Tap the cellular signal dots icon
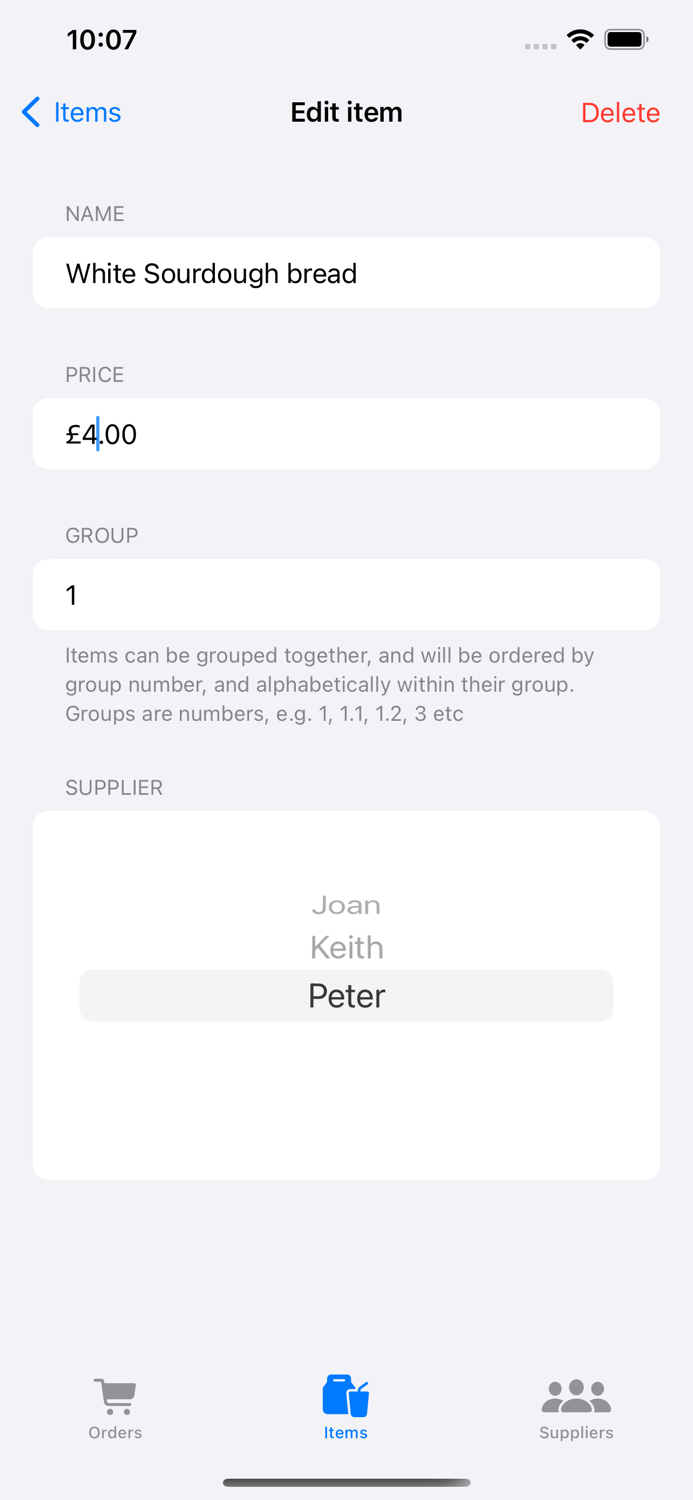Screen dimensions: 693x1500 point(540,46)
